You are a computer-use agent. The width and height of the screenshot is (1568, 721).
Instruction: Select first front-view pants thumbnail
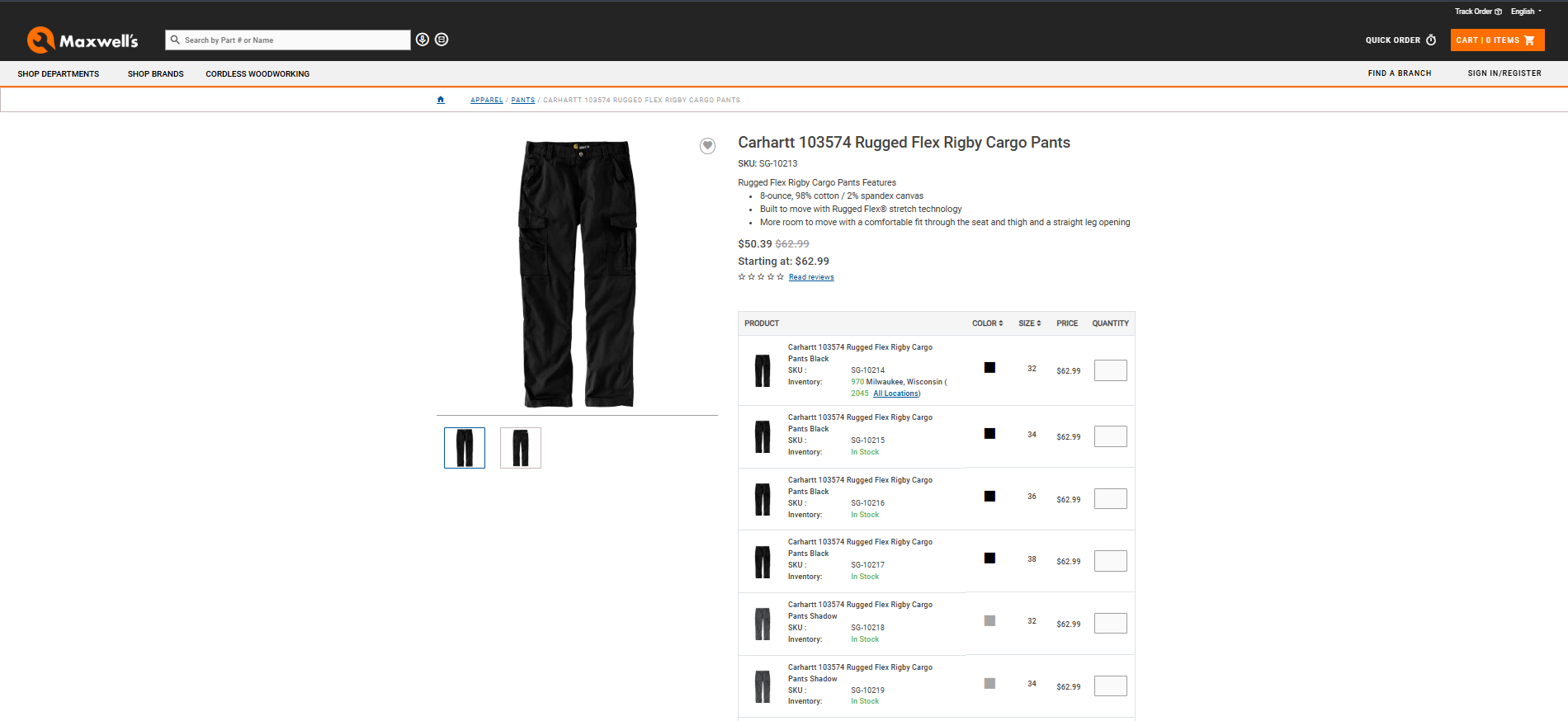[x=465, y=448]
